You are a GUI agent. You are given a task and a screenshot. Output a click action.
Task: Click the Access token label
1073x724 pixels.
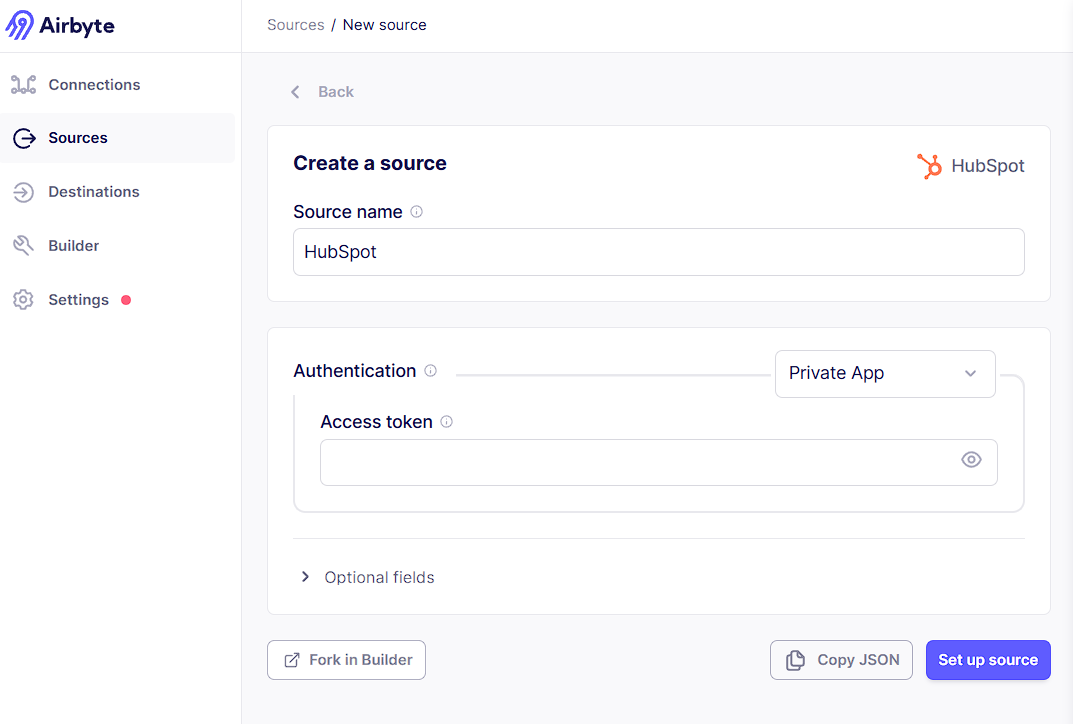376,422
